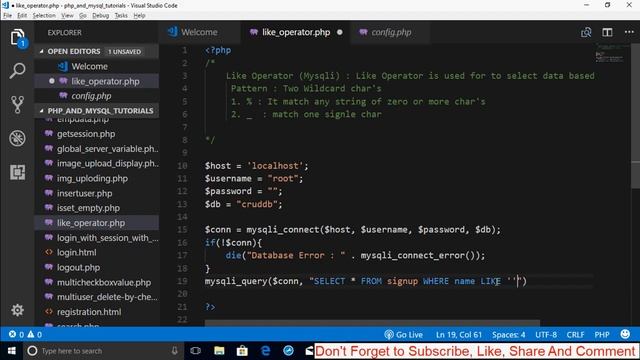Open File Explorer from taskbar
The width and height of the screenshot is (640, 360).
[x=219, y=351]
